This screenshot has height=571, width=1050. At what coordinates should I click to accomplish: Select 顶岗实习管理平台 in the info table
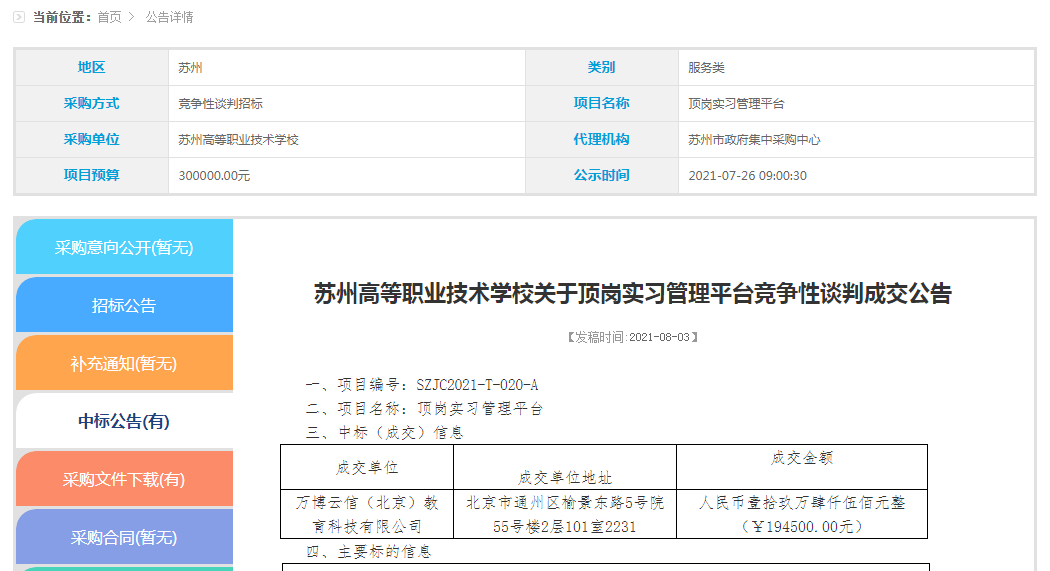[x=737, y=104]
